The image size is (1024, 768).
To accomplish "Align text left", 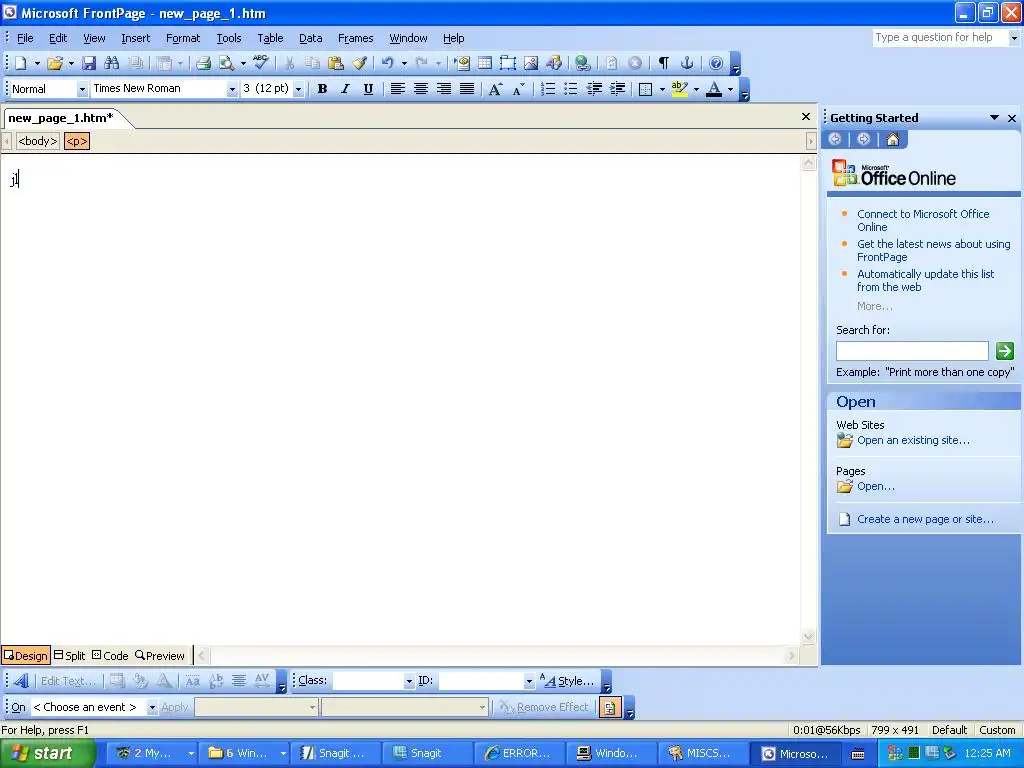I will [398, 89].
